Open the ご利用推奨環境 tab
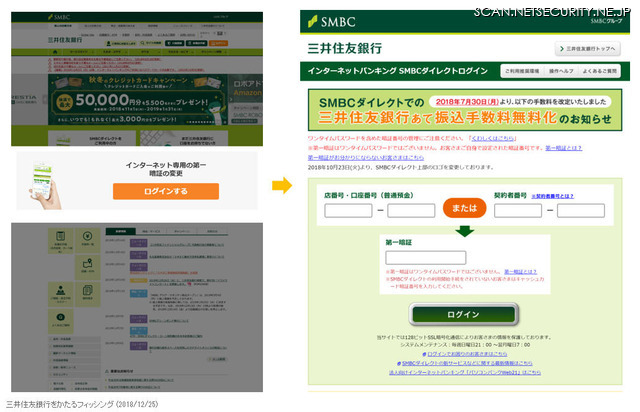Screen dimensions: 640x412 click(522, 71)
